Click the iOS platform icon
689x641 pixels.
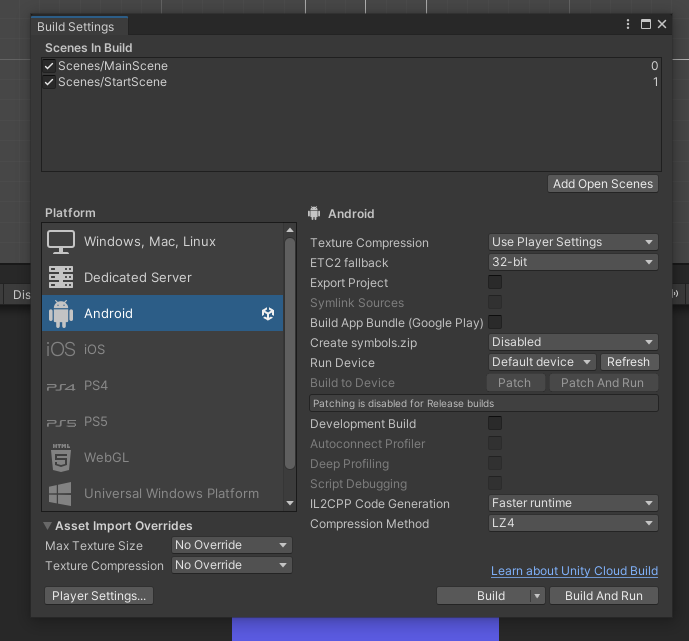coord(61,349)
